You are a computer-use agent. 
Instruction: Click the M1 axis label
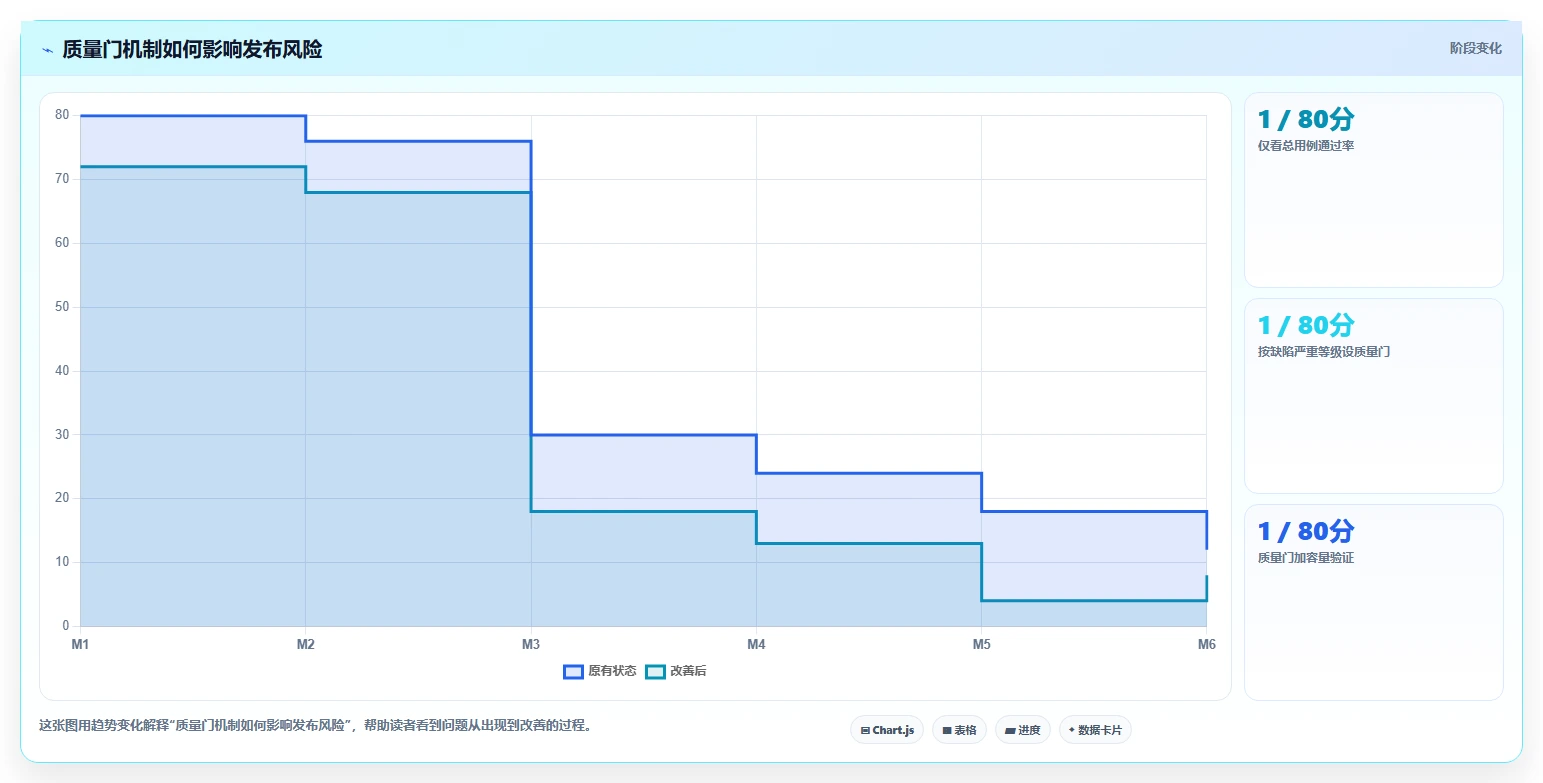click(x=80, y=644)
